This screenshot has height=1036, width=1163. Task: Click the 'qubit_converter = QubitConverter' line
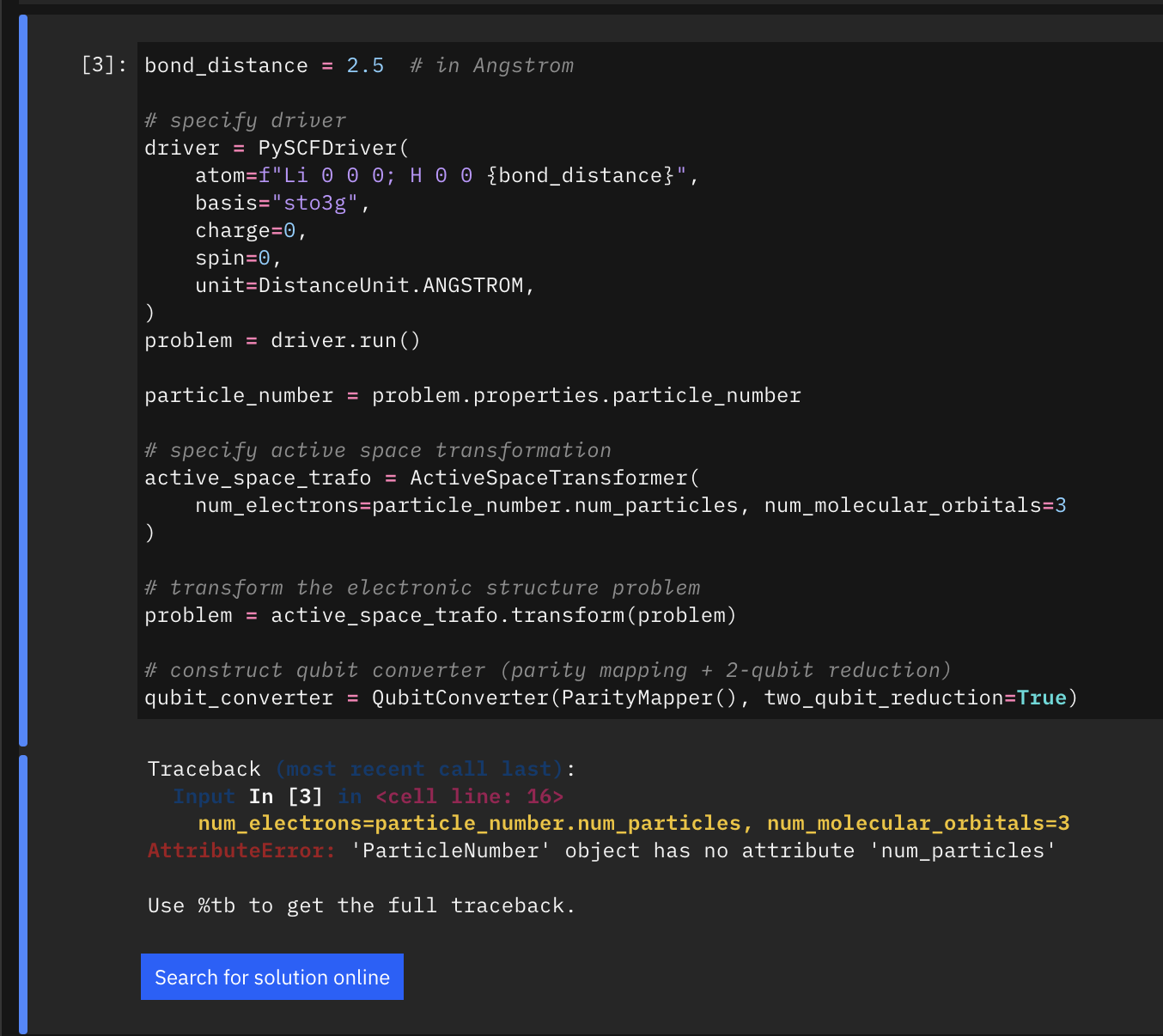[x=611, y=698]
